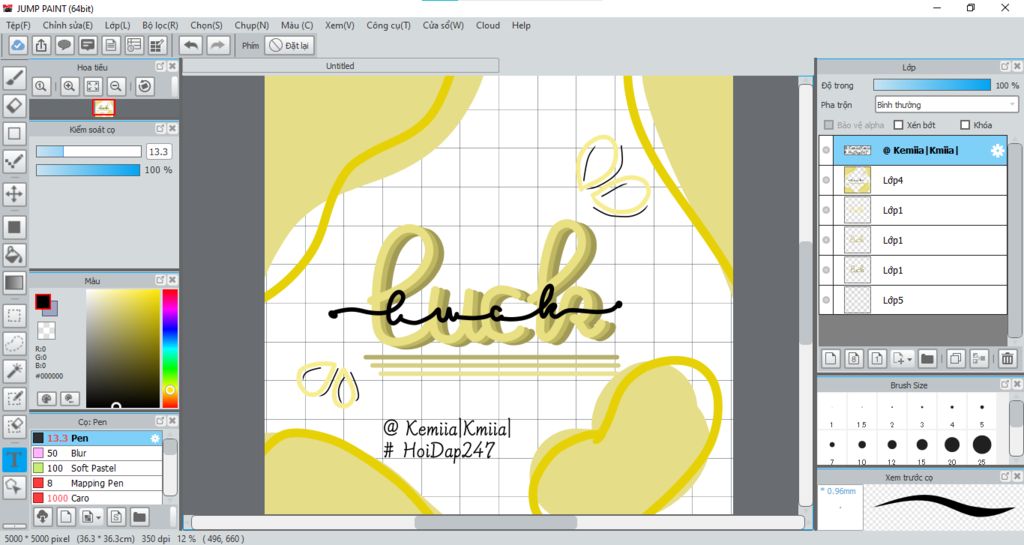Adjust the brush size slider

[88, 151]
